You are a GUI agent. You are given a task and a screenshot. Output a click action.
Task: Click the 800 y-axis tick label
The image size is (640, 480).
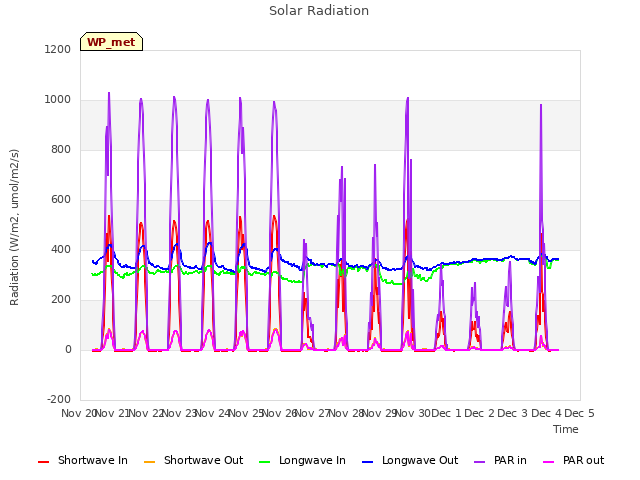pos(61,149)
